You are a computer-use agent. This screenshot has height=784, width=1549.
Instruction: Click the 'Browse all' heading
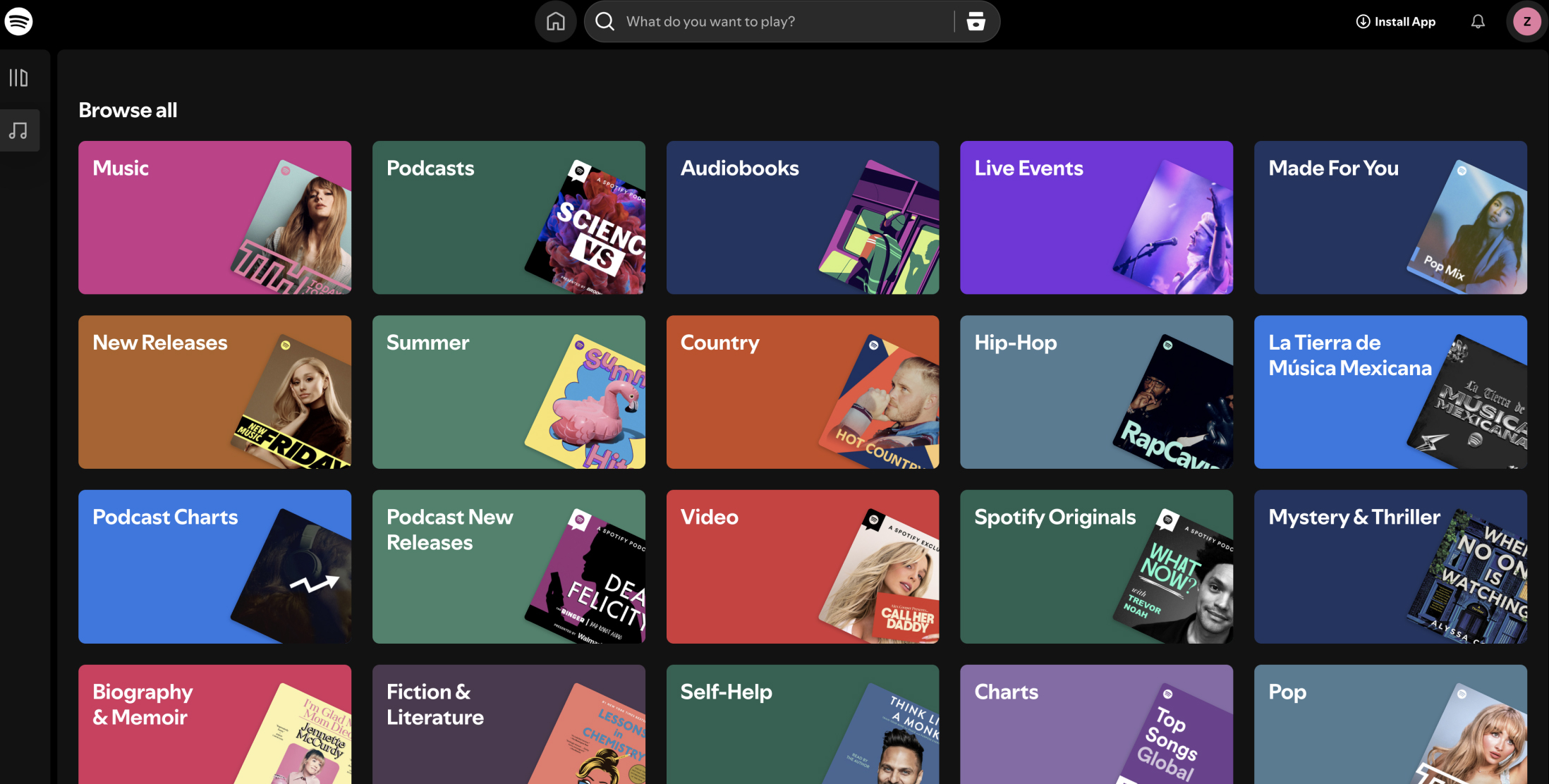coord(128,110)
